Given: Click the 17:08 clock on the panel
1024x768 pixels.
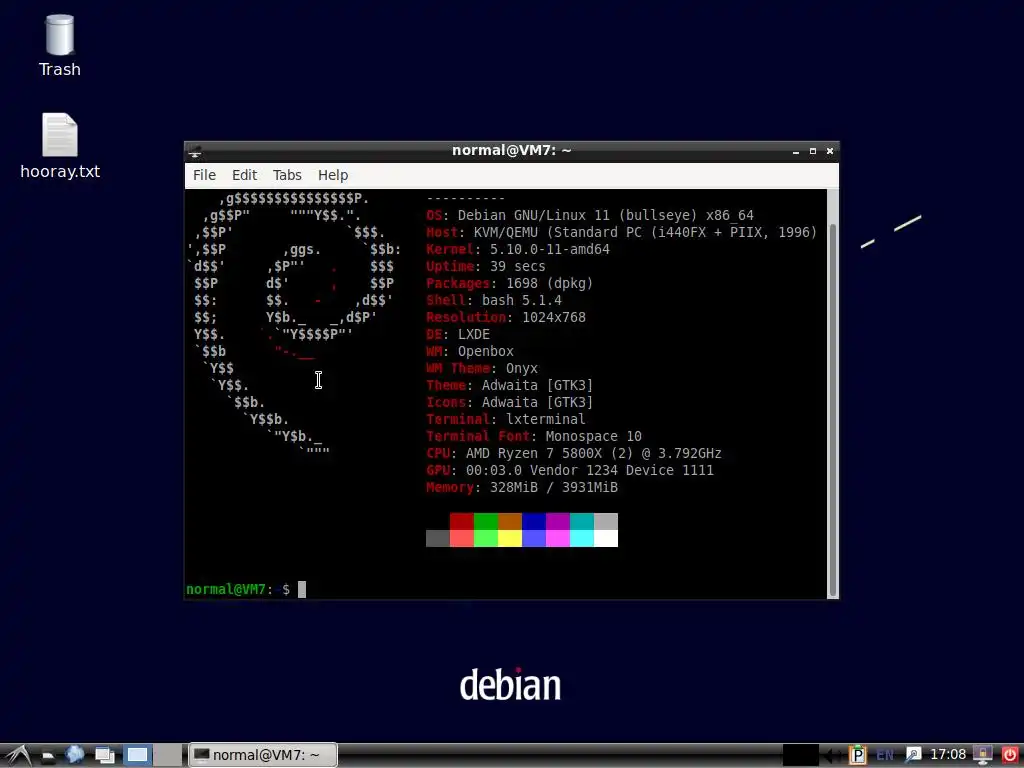Looking at the screenshot, I should 948,755.
